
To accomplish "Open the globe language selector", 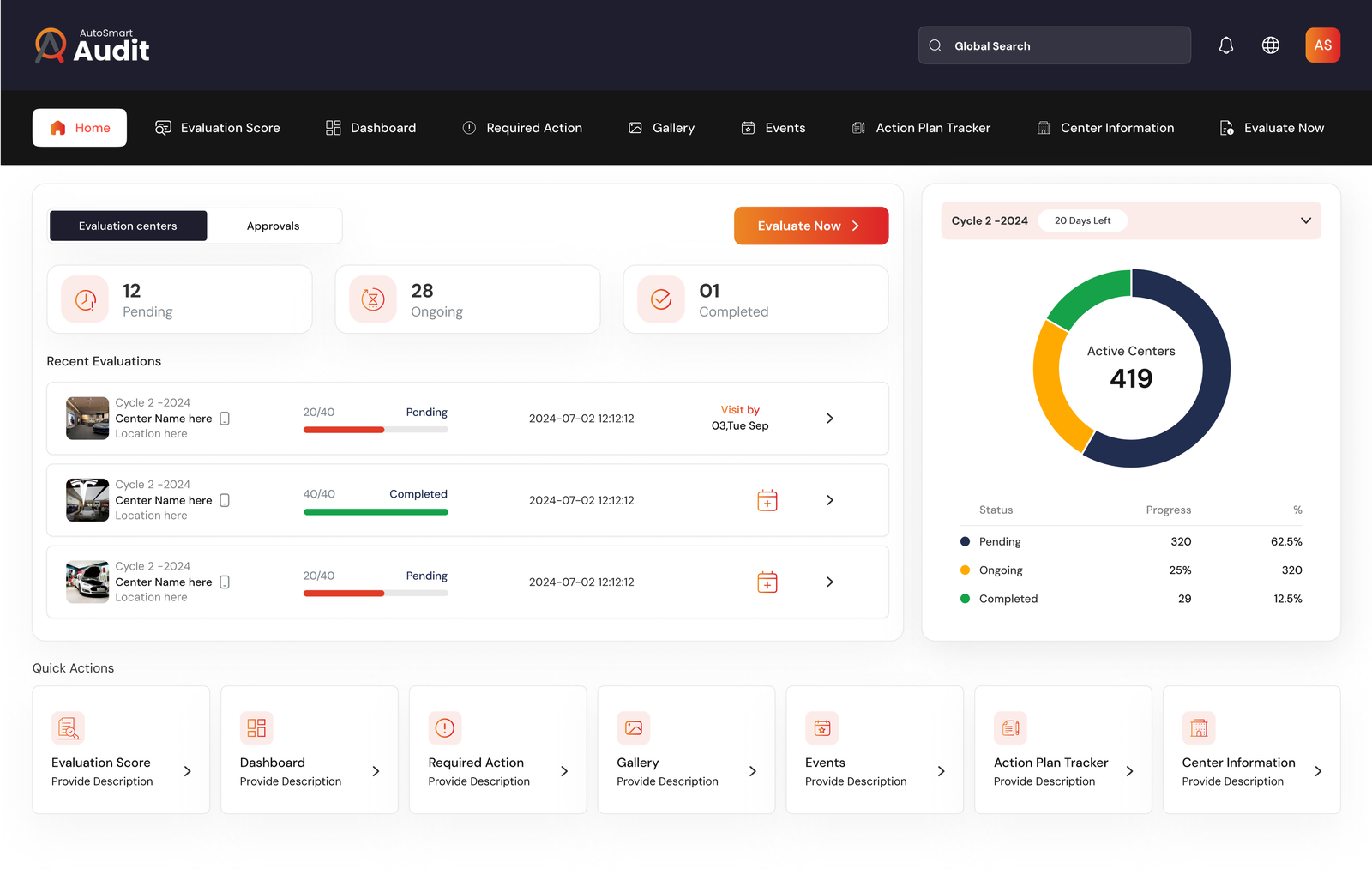I will (1271, 45).
